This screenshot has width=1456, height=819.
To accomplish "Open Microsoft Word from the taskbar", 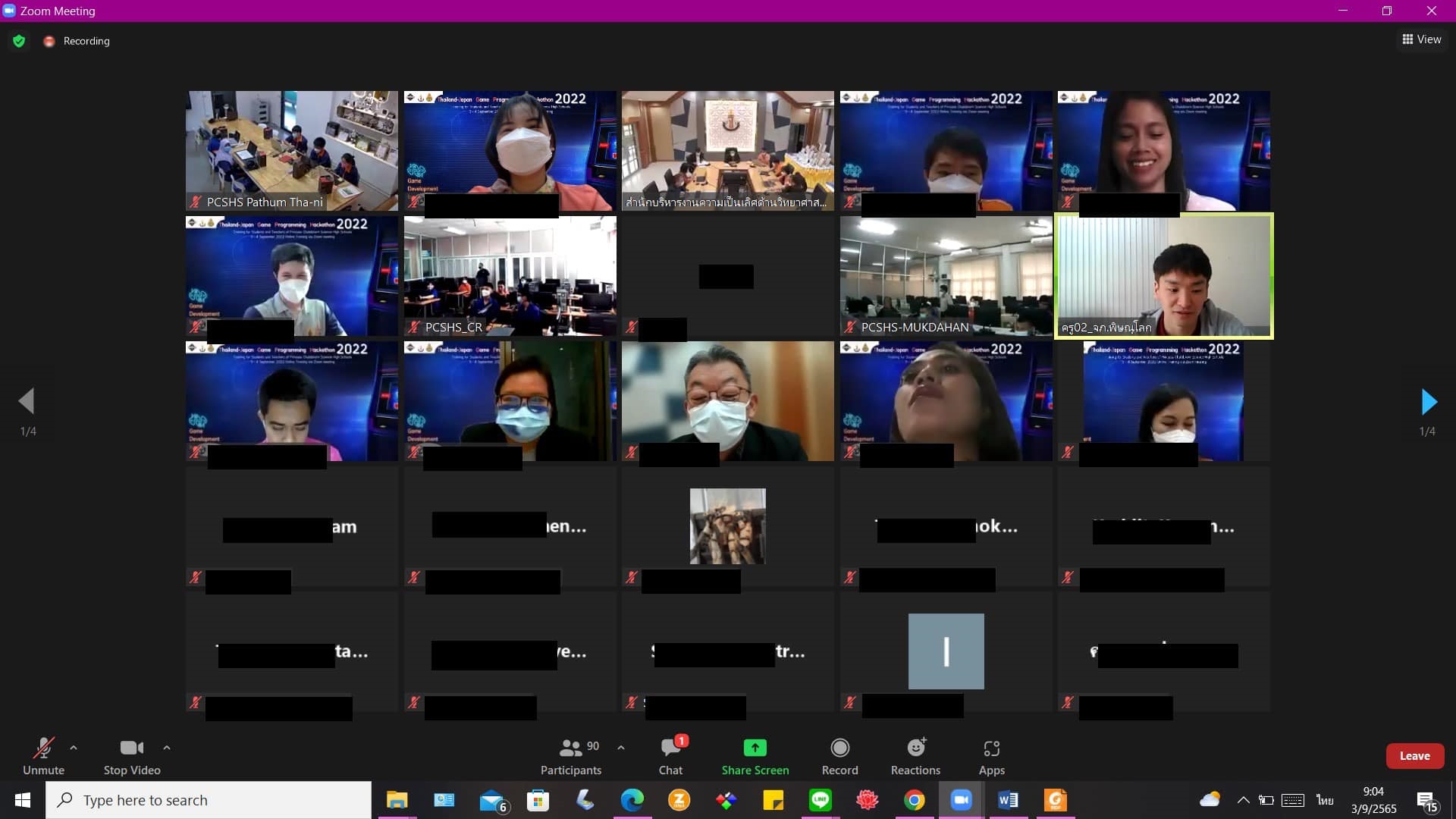I will 1008,800.
